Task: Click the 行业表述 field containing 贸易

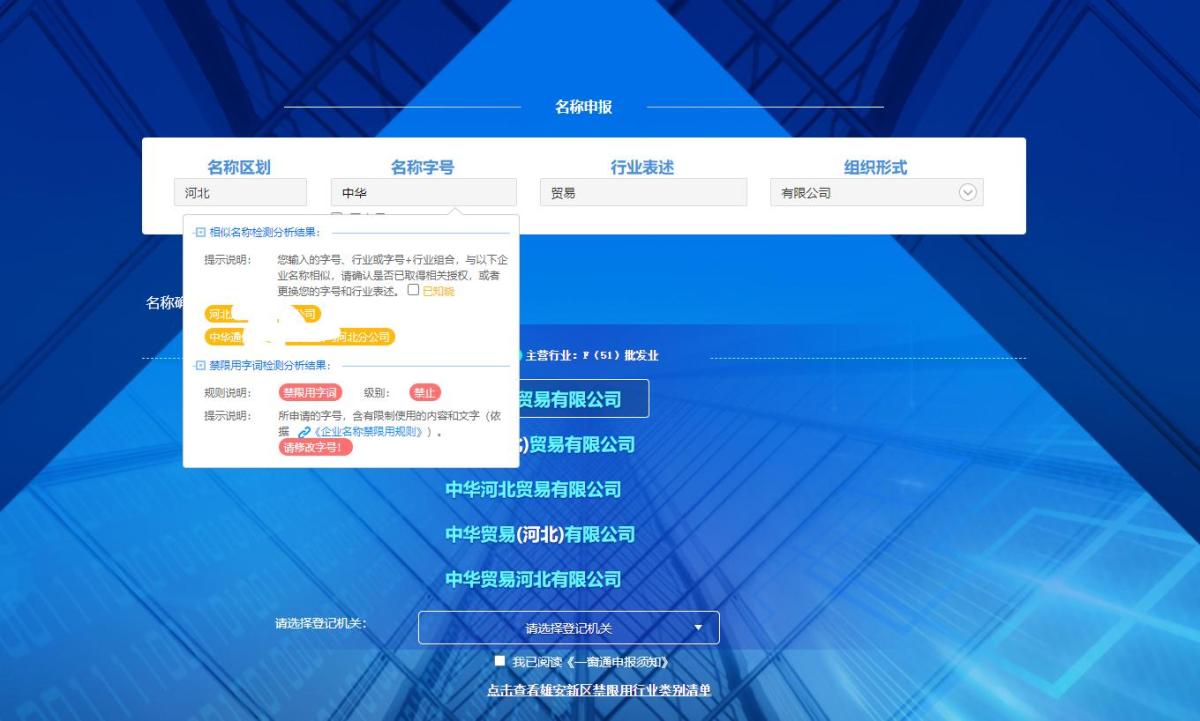Action: click(x=643, y=193)
